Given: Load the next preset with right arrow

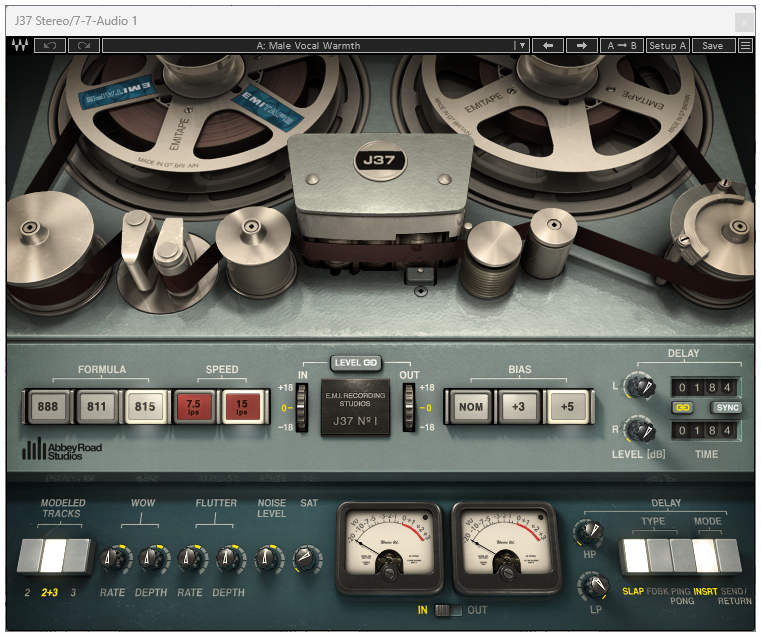Looking at the screenshot, I should [580, 46].
